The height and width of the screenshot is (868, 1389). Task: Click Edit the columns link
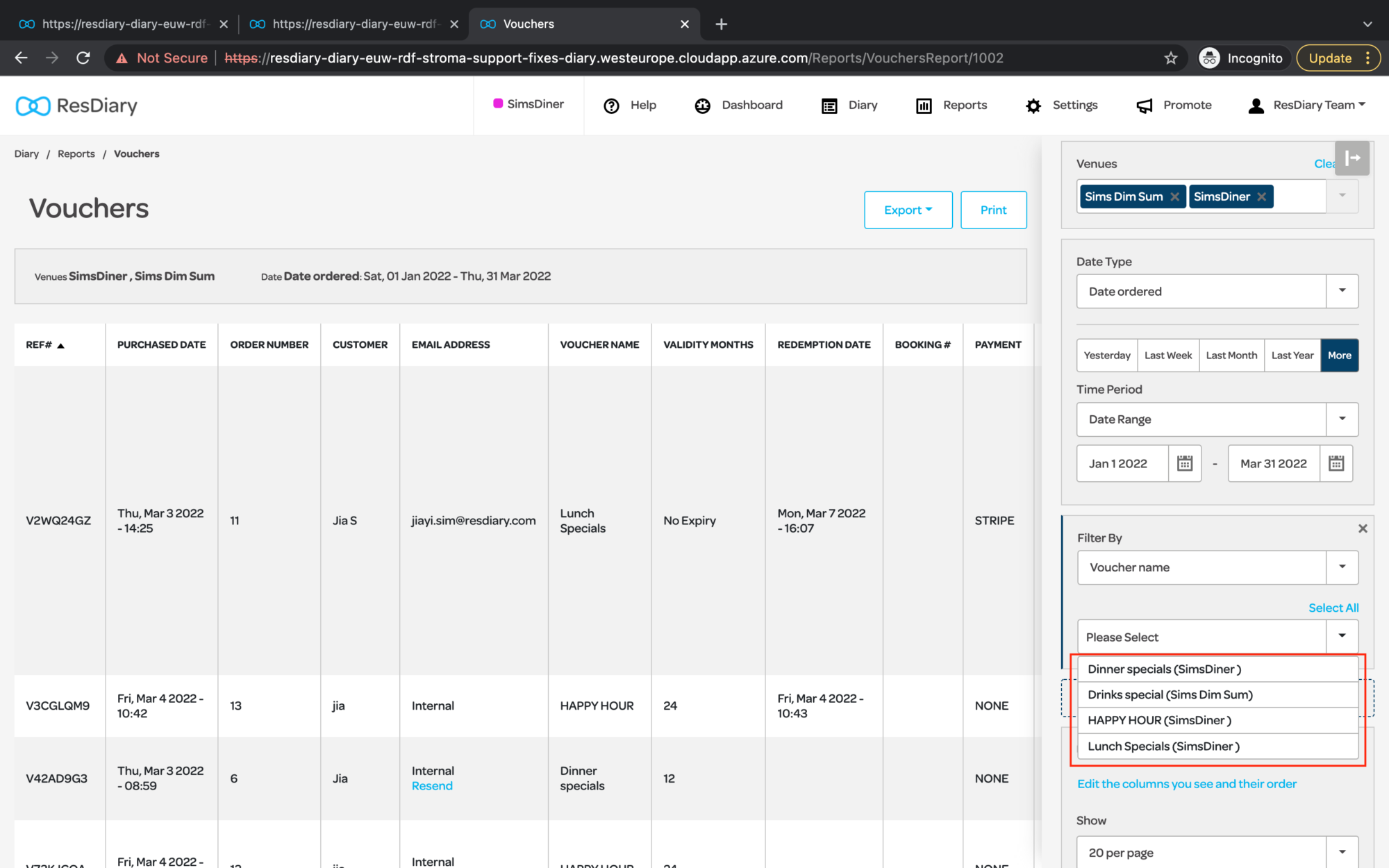pyautogui.click(x=1186, y=783)
